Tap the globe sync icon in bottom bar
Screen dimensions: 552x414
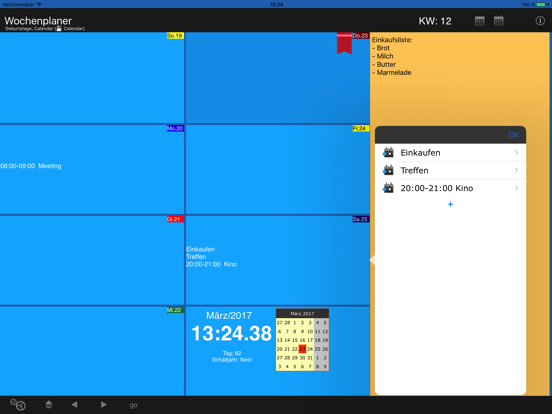pyautogui.click(x=18, y=404)
